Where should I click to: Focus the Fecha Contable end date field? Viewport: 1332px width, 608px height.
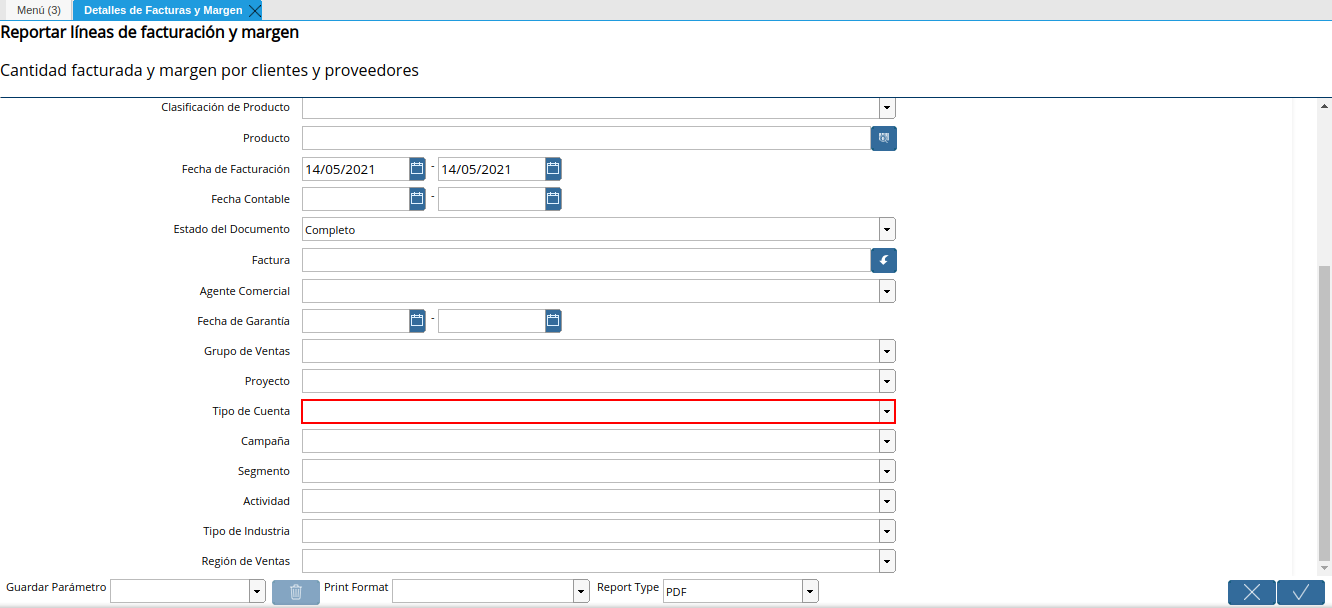tap(491, 199)
